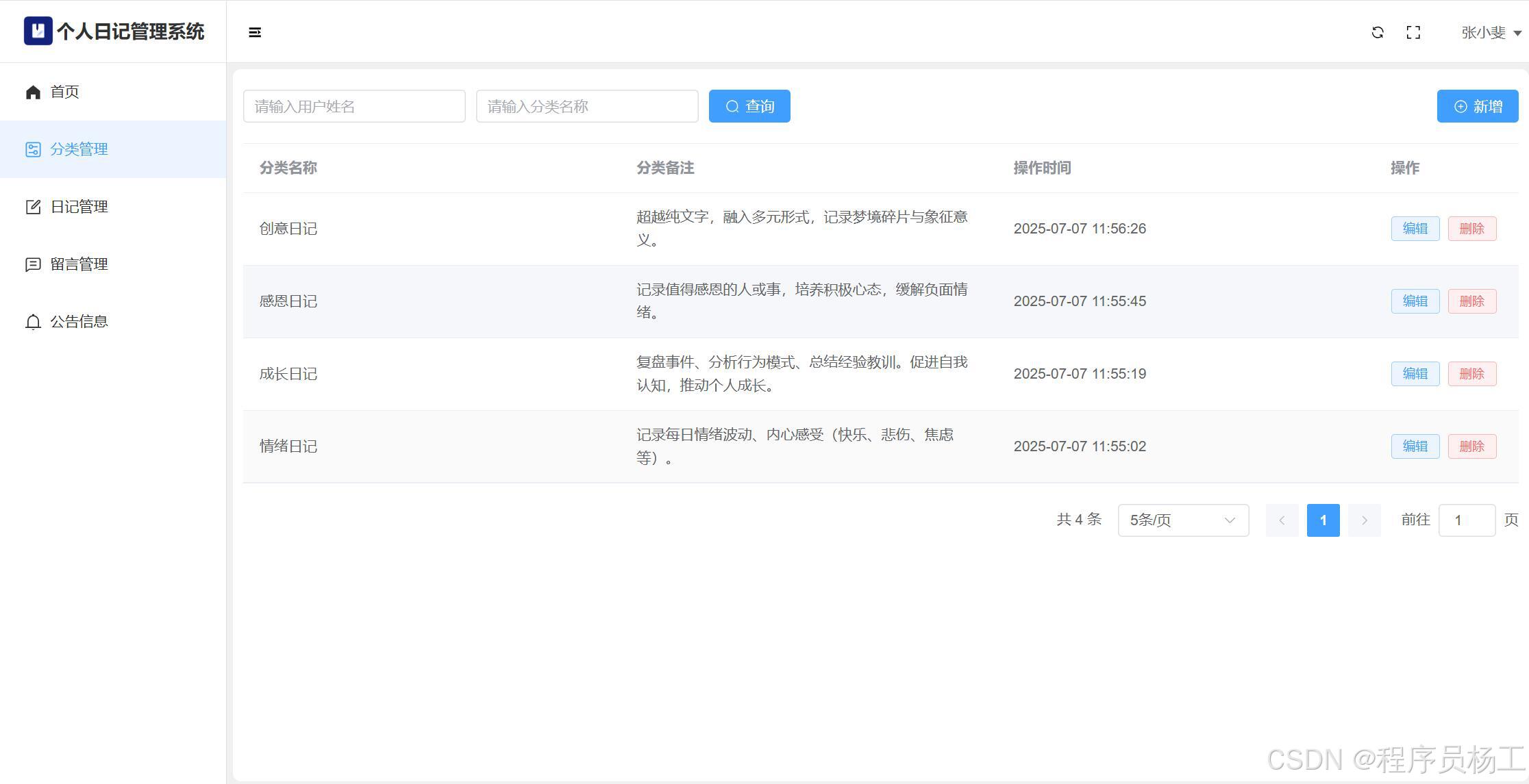Screen dimensions: 1529x784
Task: Select 分类管理 sidebar item
Action: (x=79, y=149)
